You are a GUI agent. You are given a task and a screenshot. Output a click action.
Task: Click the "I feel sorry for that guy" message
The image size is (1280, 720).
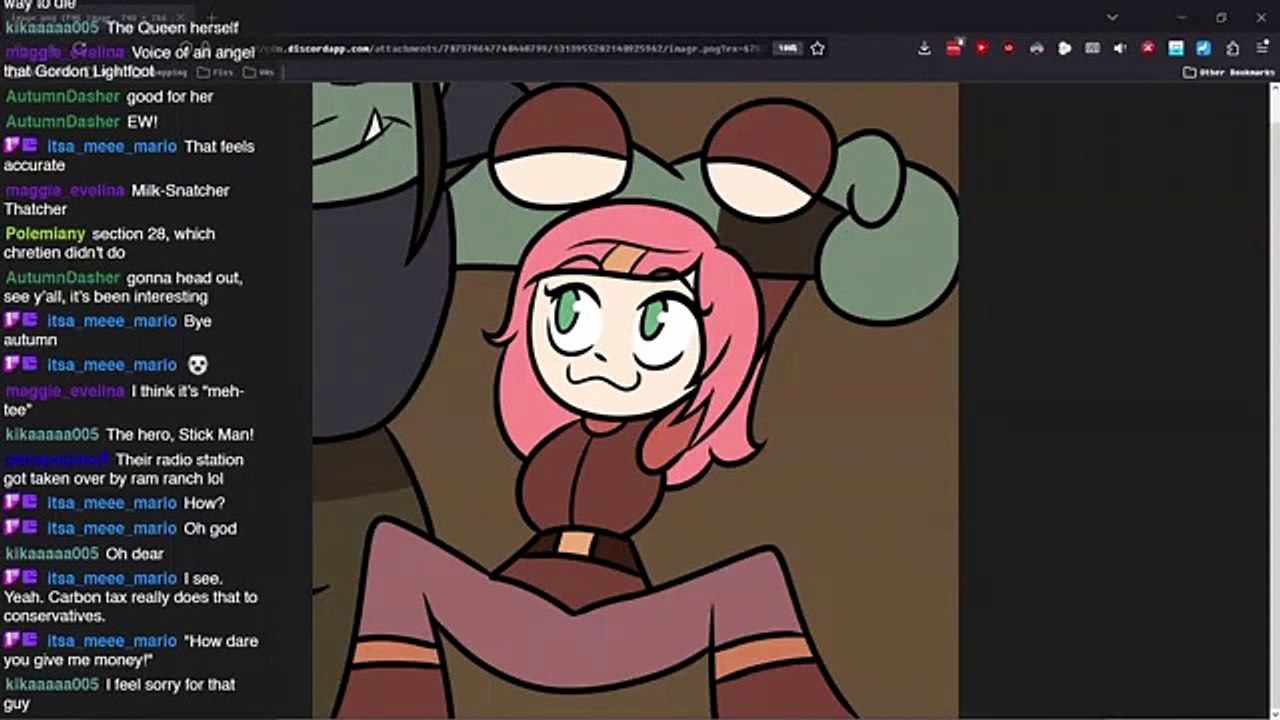coord(120,694)
